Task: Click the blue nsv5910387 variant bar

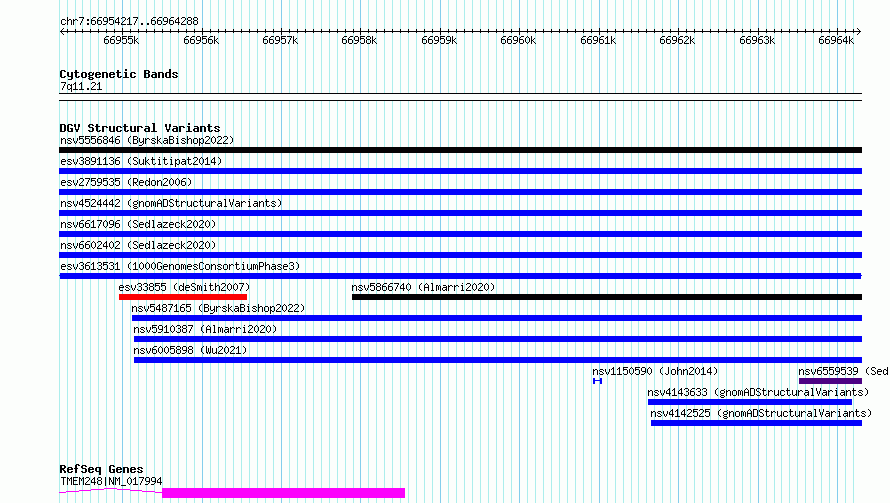Action: click(x=498, y=339)
